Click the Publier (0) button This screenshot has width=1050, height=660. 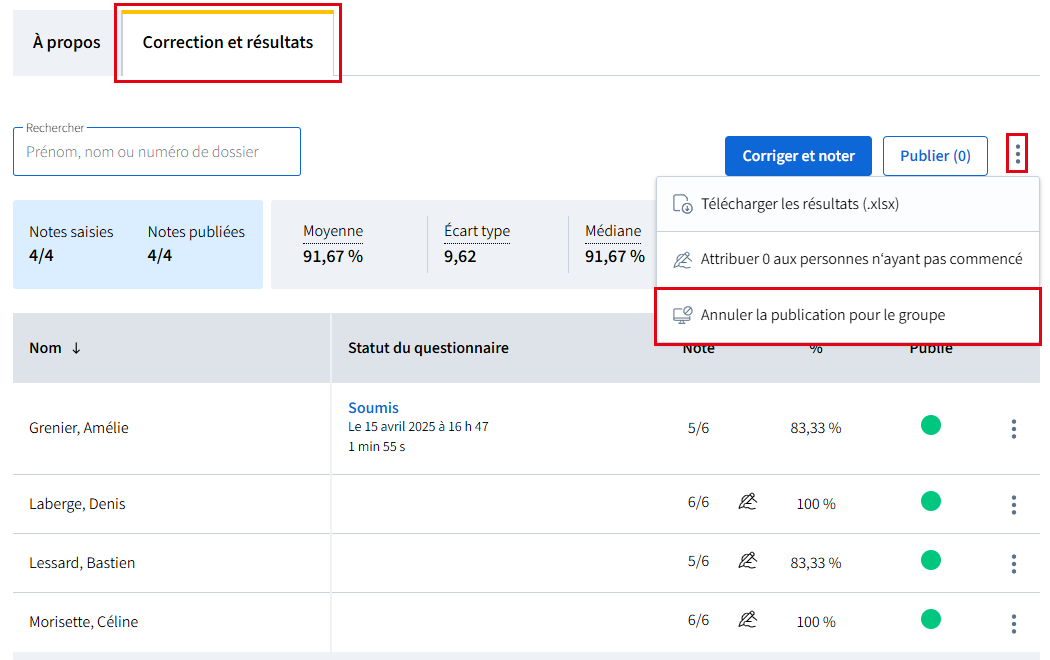(x=935, y=156)
